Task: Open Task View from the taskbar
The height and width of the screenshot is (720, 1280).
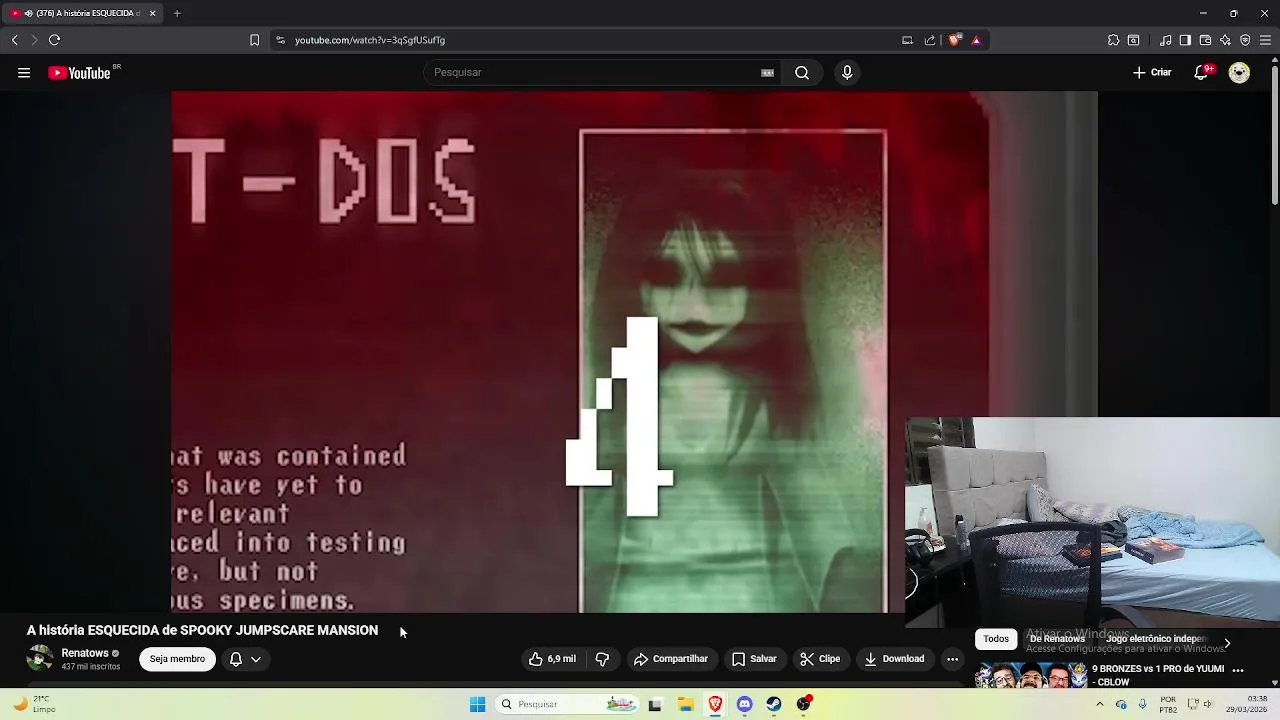Action: coord(655,704)
